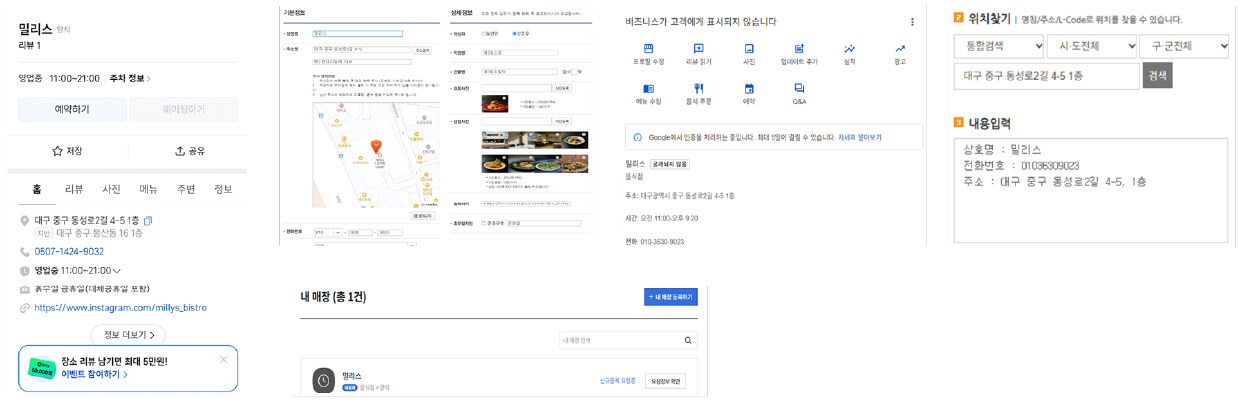Screen dimensions: 1241x413
Task: Click the 밀리스 store clock icon
Action: 323,380
